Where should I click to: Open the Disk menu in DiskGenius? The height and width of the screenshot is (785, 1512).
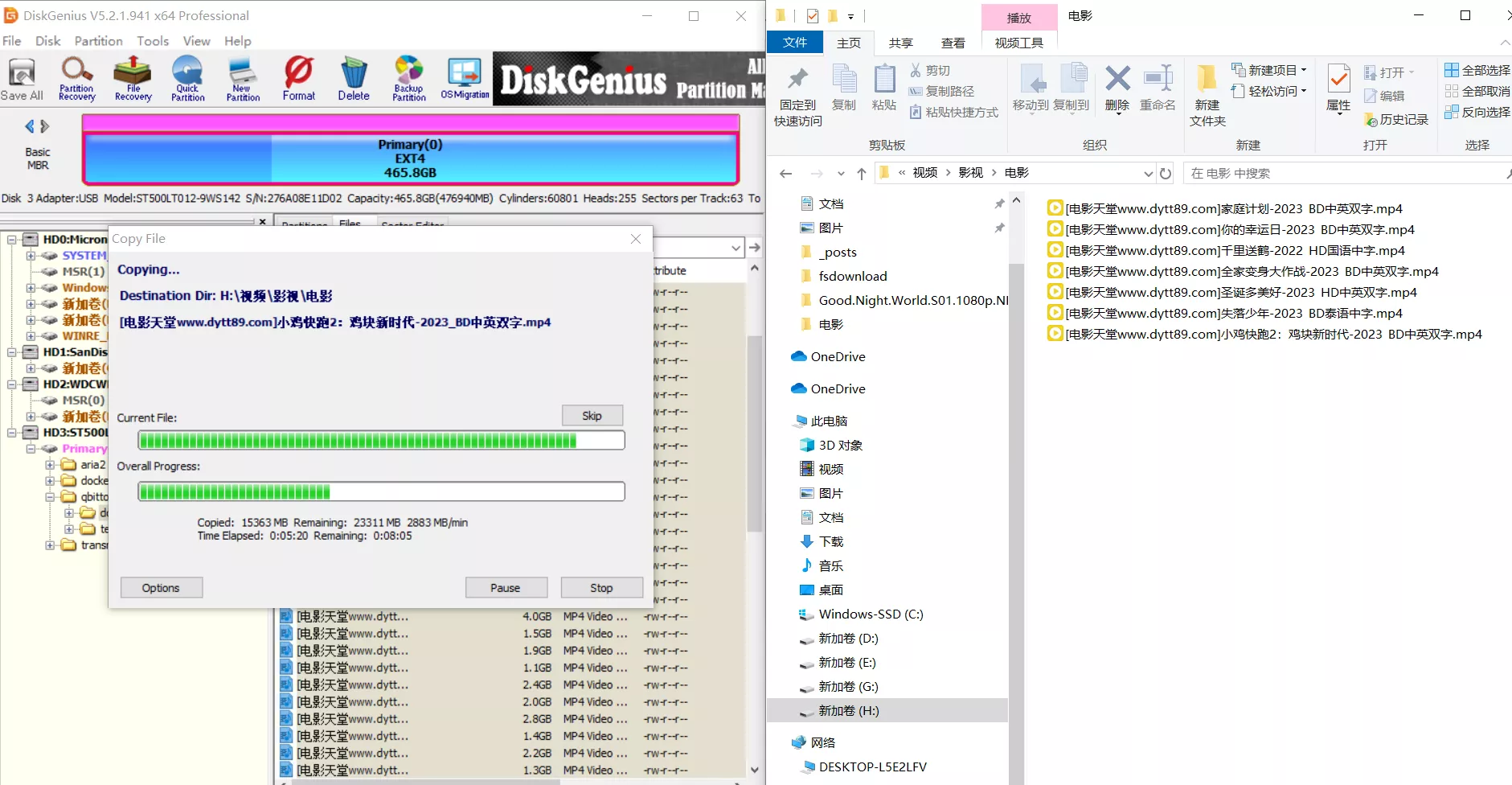click(x=47, y=41)
